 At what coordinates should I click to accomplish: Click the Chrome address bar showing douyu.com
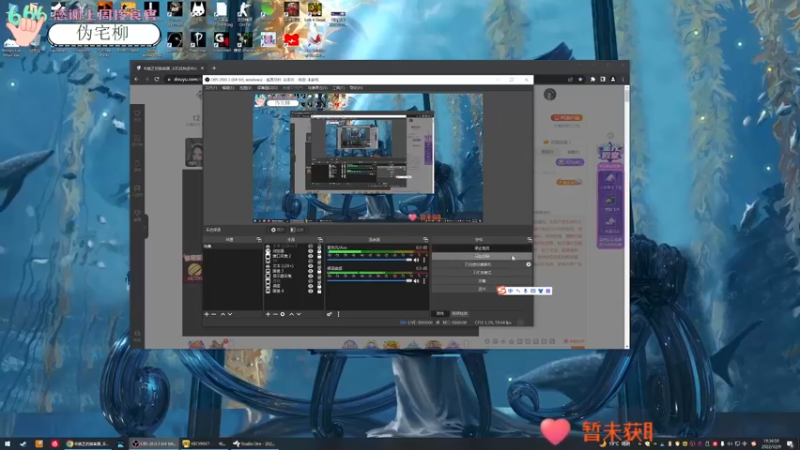coord(186,79)
